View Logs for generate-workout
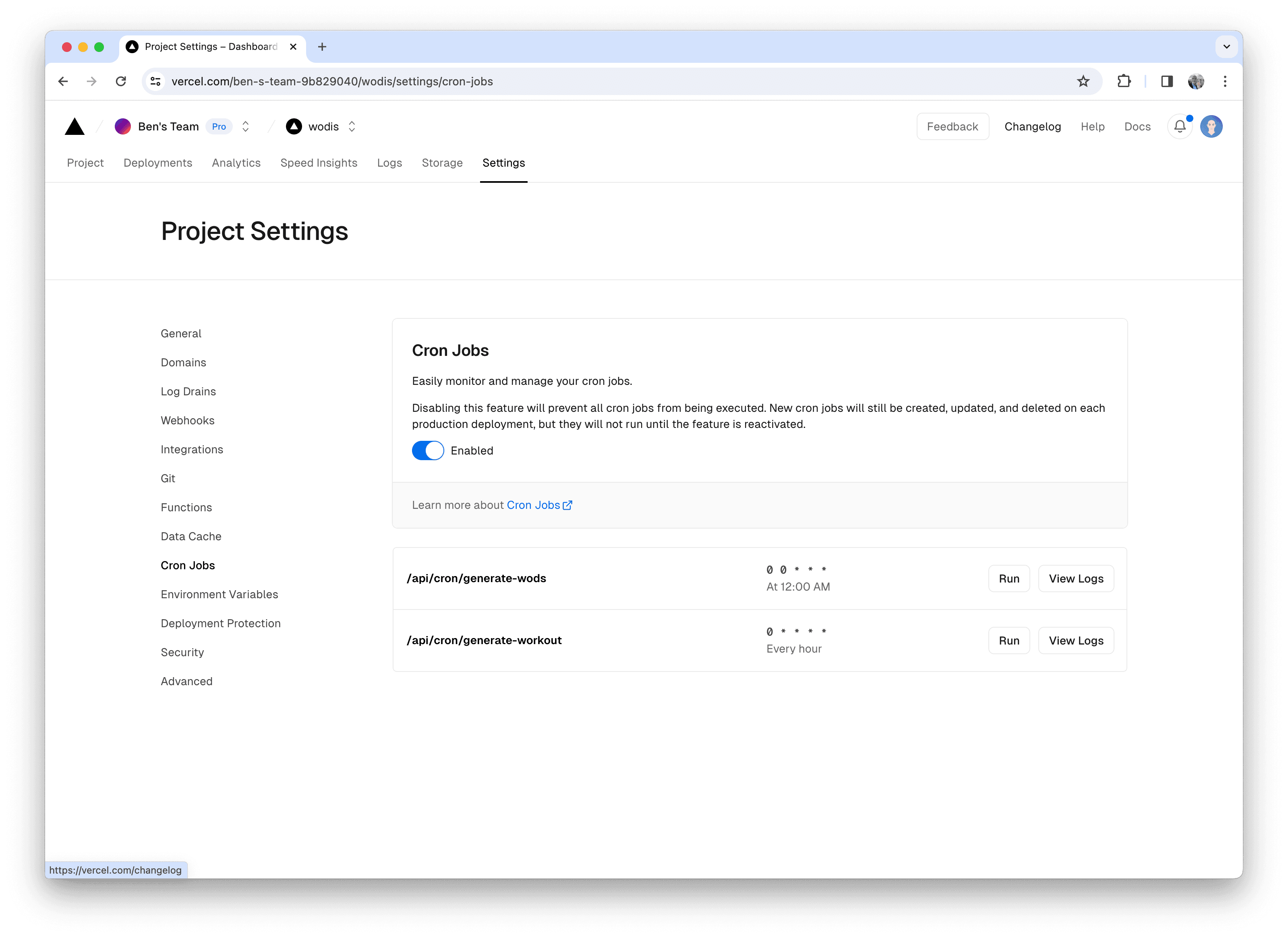The image size is (1288, 938). tap(1076, 640)
